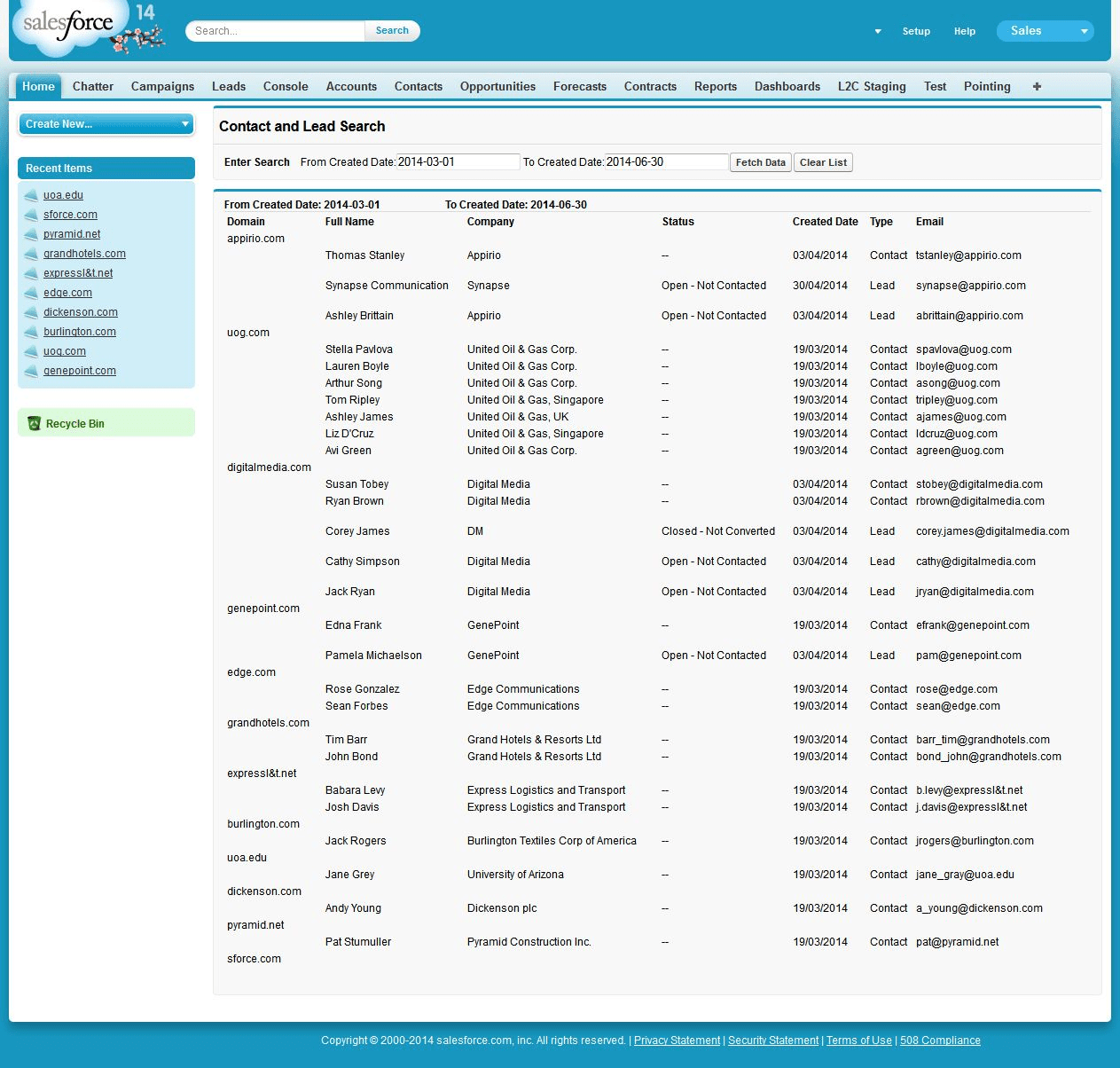Click the account icon beside dickenson.com

pyautogui.click(x=31, y=312)
